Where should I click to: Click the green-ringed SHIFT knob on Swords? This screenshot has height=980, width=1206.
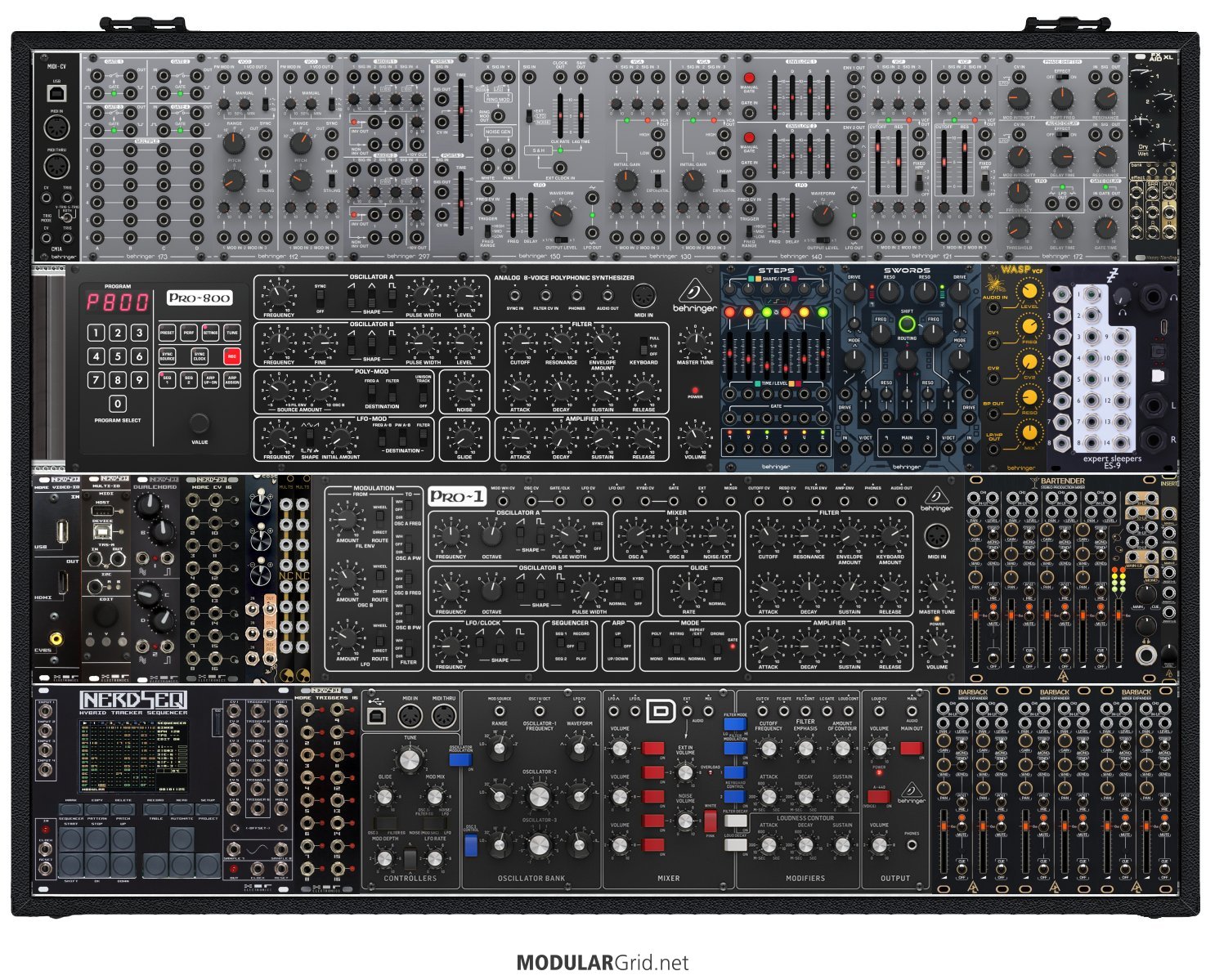point(907,324)
